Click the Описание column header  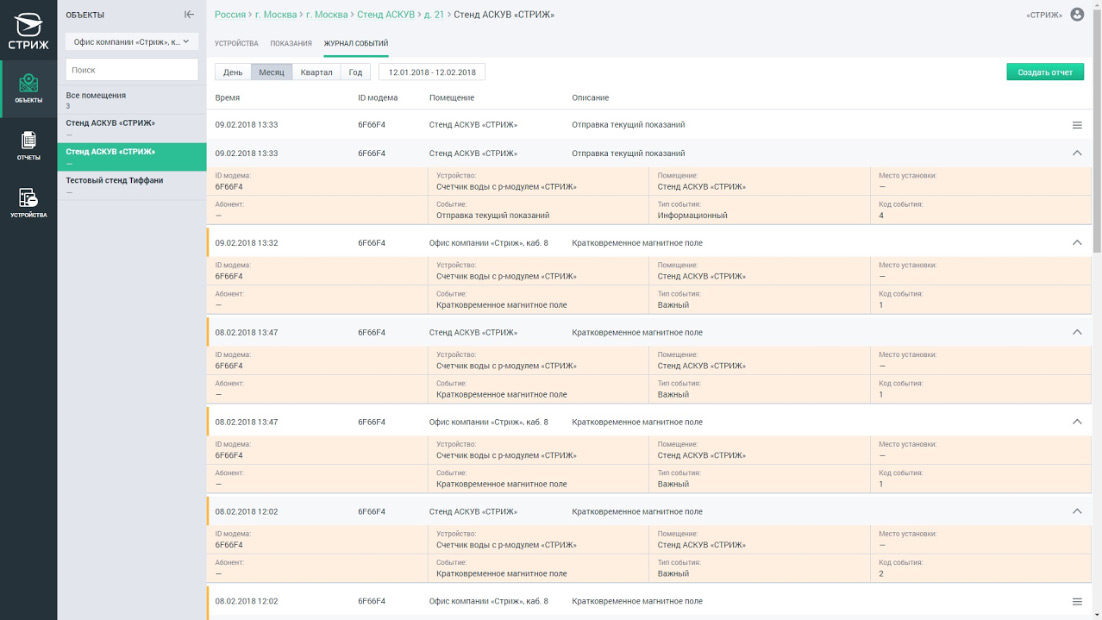pos(590,98)
